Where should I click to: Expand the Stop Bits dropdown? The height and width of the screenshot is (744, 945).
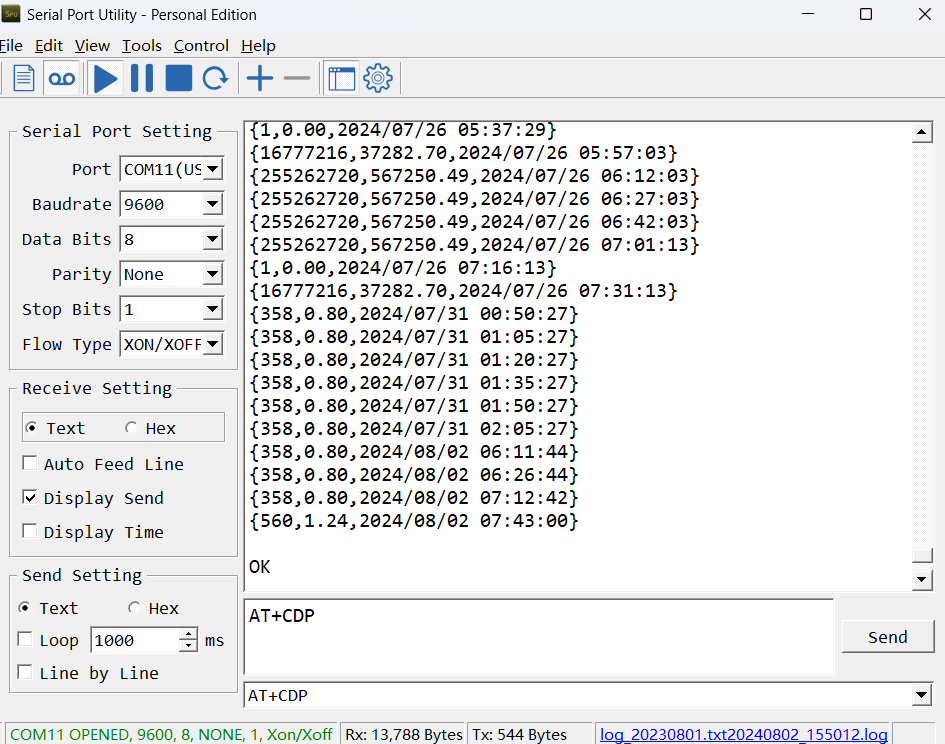pyautogui.click(x=212, y=309)
